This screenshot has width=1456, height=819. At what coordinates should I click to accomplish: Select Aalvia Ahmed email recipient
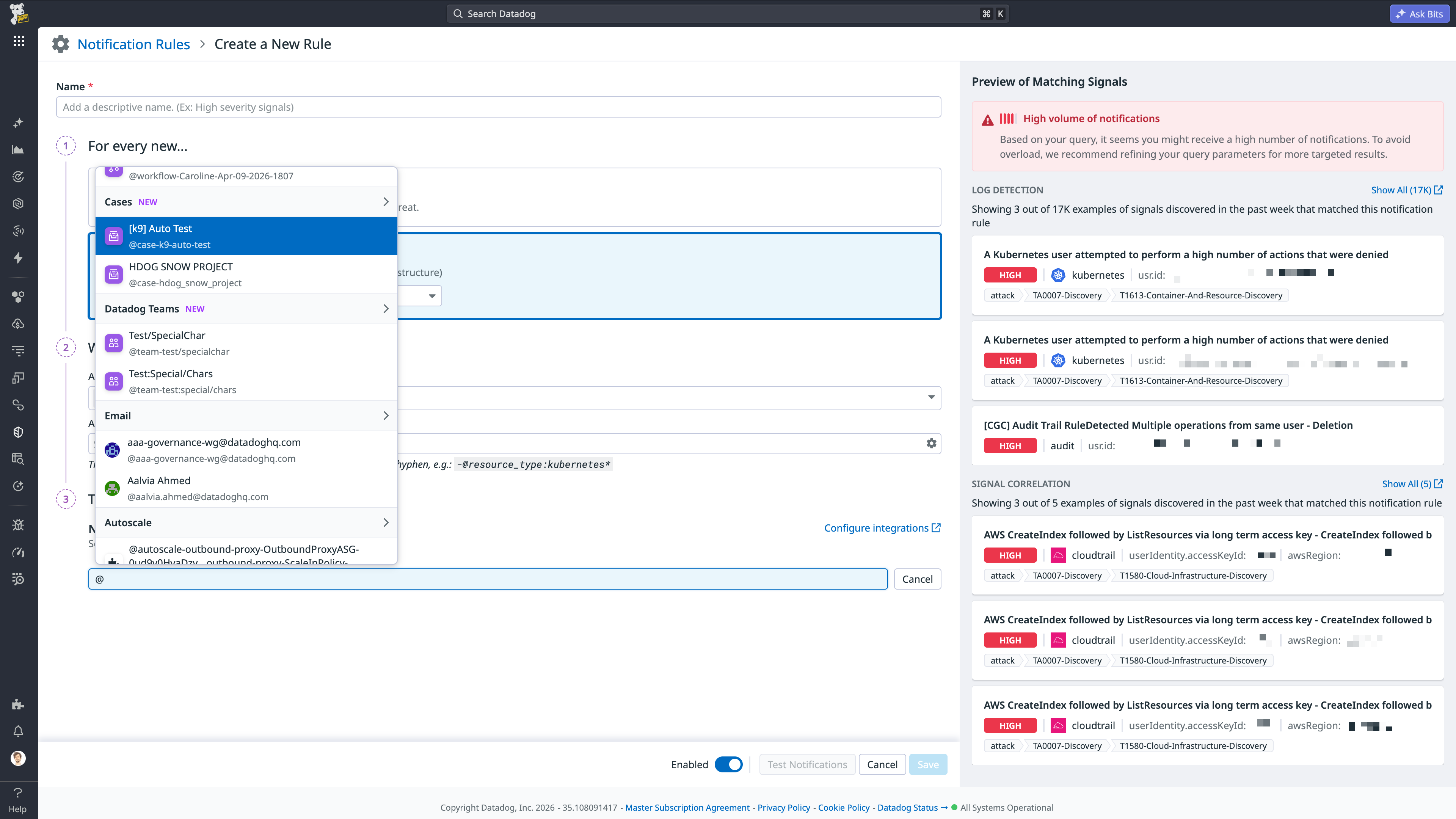click(246, 488)
